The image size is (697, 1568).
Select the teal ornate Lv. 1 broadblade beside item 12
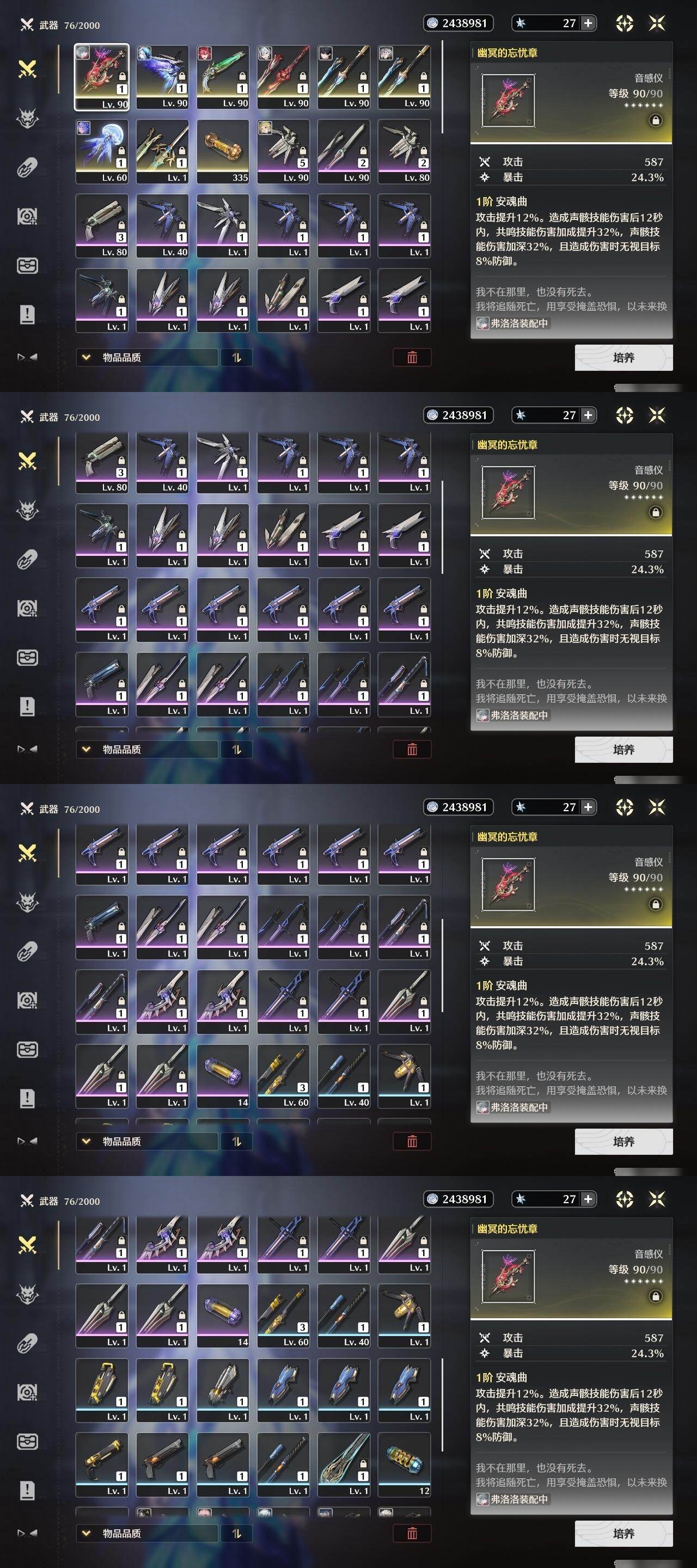point(344,1465)
